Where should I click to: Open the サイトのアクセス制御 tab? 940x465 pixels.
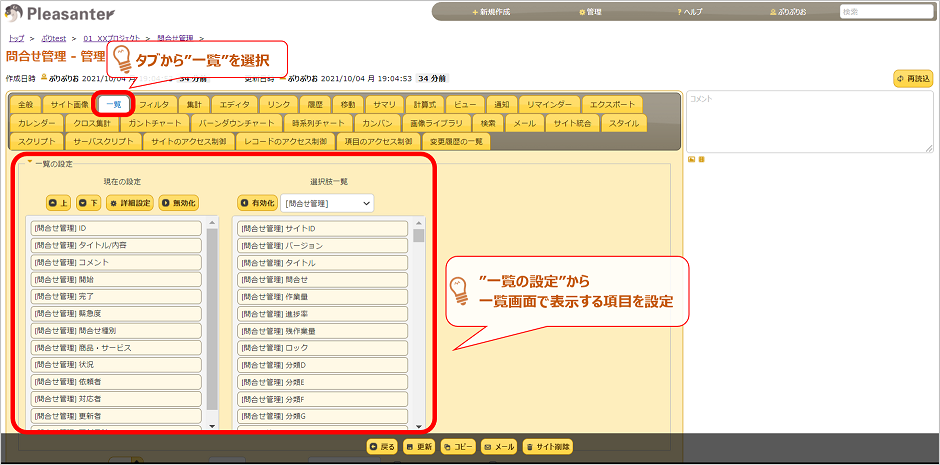(189, 141)
